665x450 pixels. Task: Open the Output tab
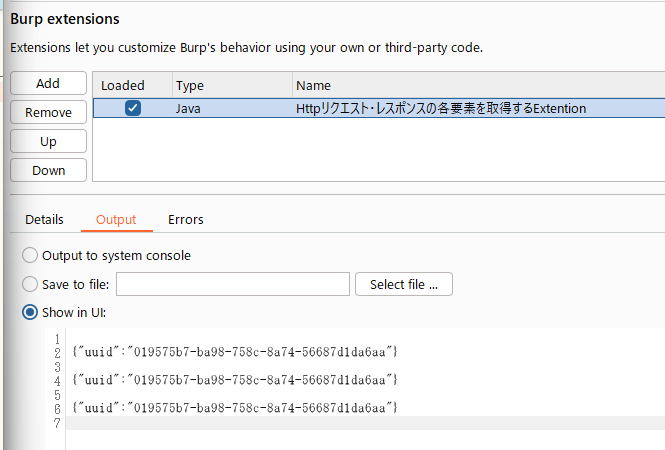click(x=116, y=219)
